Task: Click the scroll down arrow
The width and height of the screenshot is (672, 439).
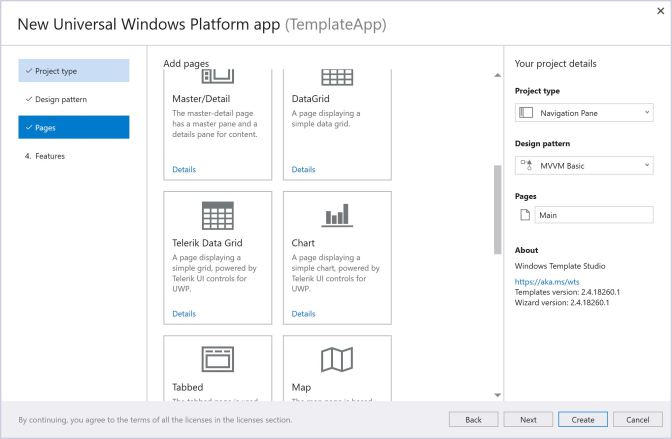Action: click(498, 395)
